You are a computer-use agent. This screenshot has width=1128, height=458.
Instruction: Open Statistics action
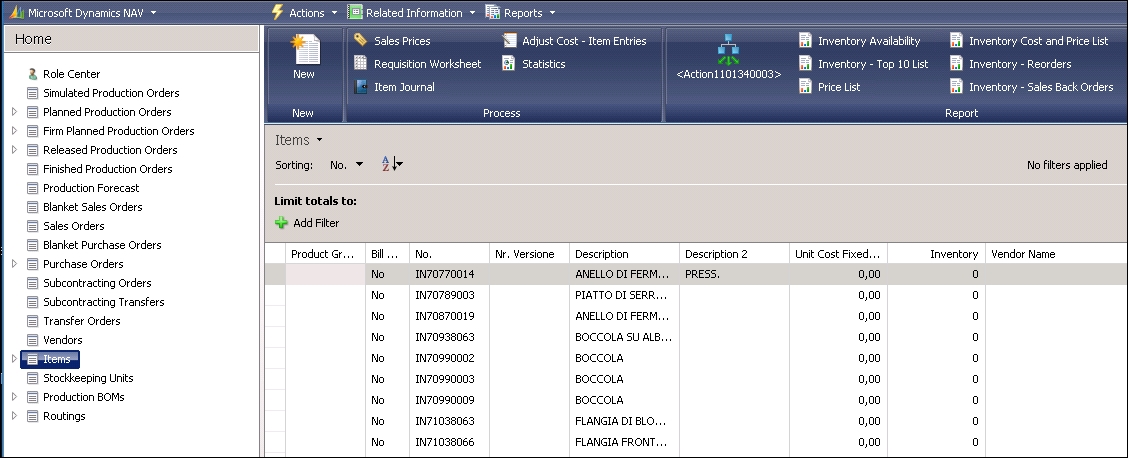pos(534,64)
